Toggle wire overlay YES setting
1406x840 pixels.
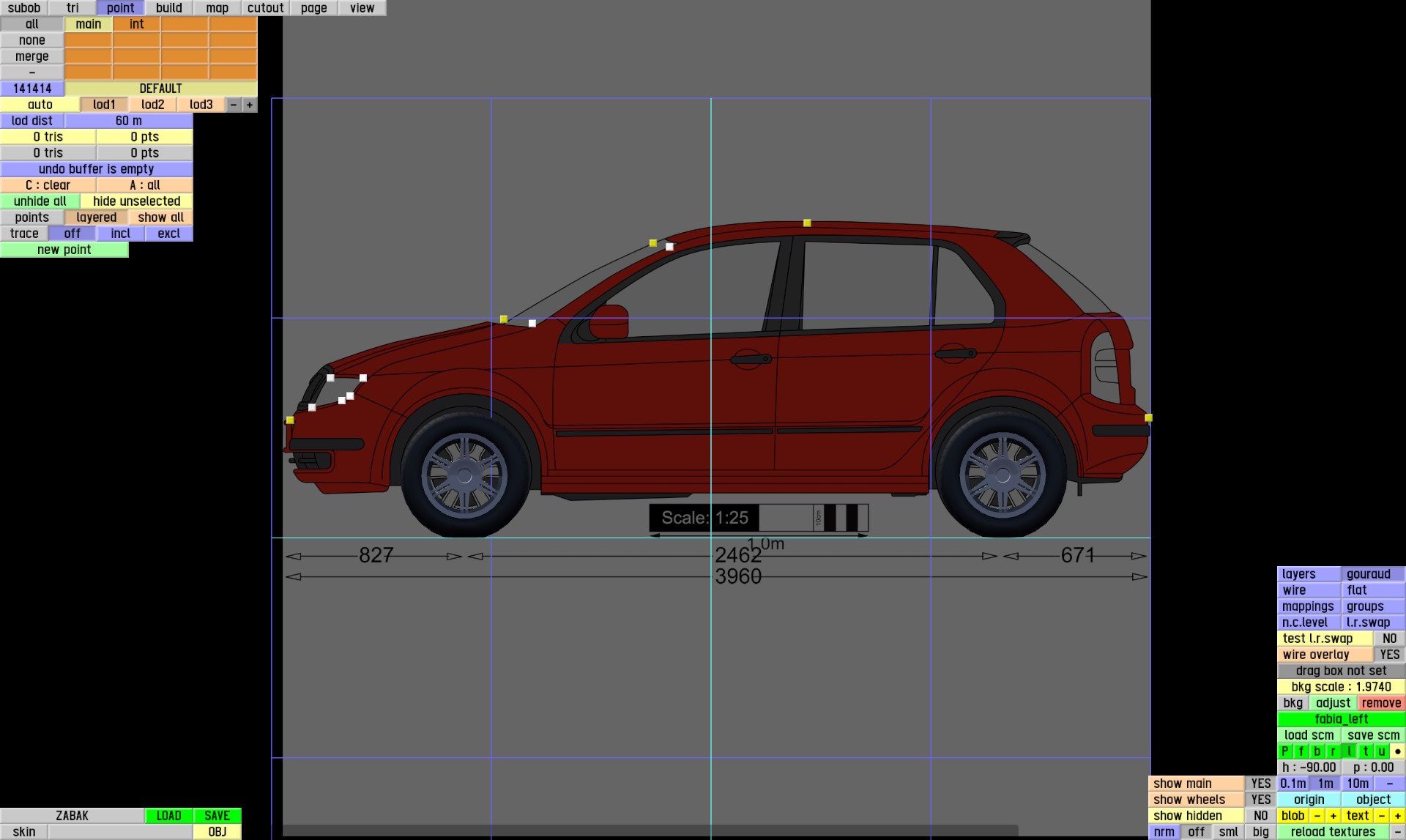pyautogui.click(x=1389, y=655)
